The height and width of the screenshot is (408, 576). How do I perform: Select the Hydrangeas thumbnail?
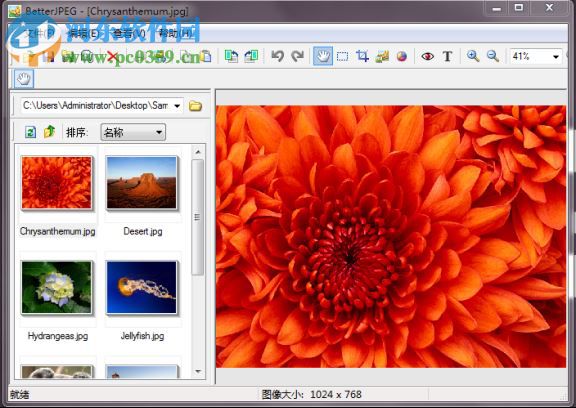pyautogui.click(x=57, y=288)
